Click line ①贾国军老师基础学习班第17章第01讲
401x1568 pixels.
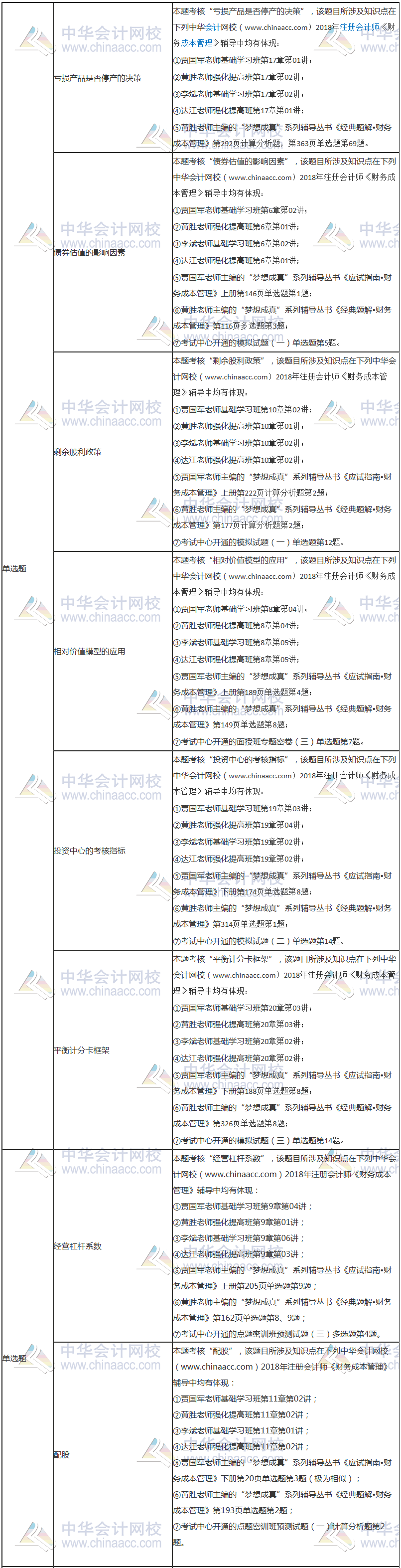pyautogui.click(x=242, y=60)
